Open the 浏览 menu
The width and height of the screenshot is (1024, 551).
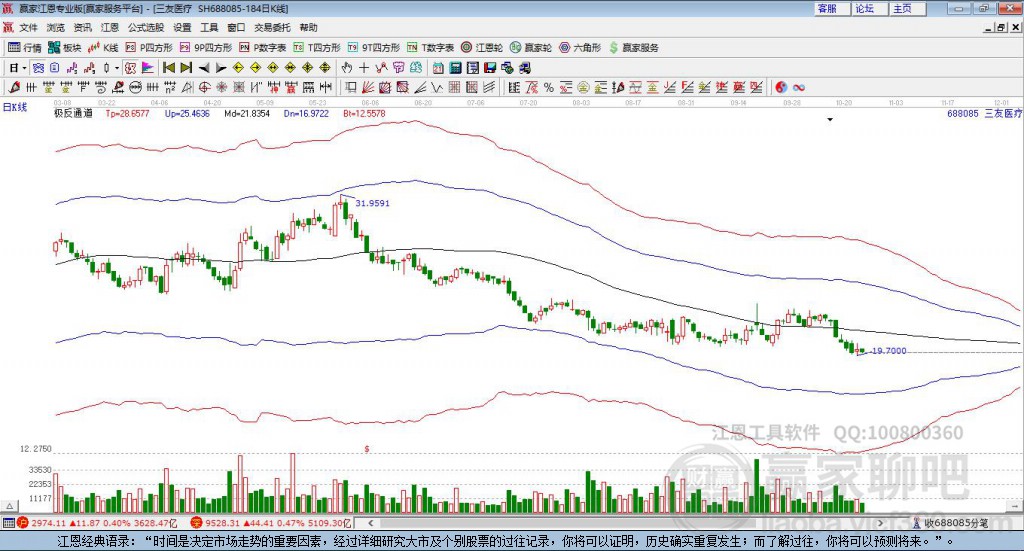56,27
